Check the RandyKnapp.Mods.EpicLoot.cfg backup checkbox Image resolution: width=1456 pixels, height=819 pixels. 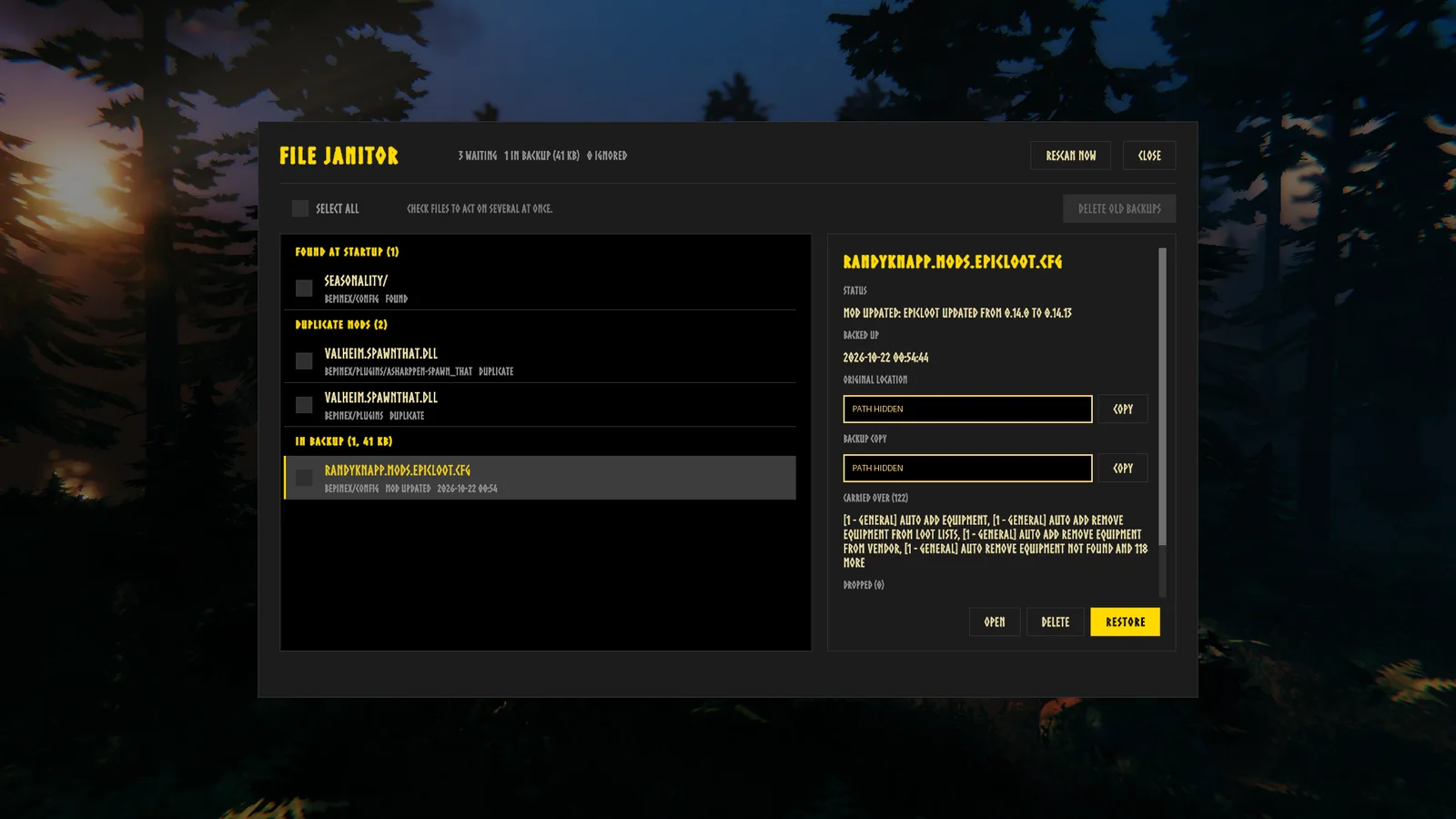tap(304, 478)
